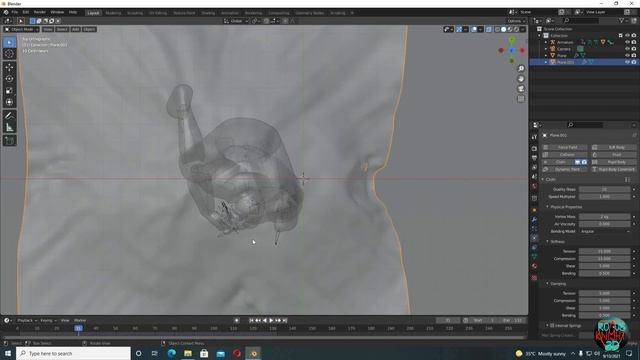640x360 pixels.
Task: Click the Windows search box
Action: pos(73,353)
